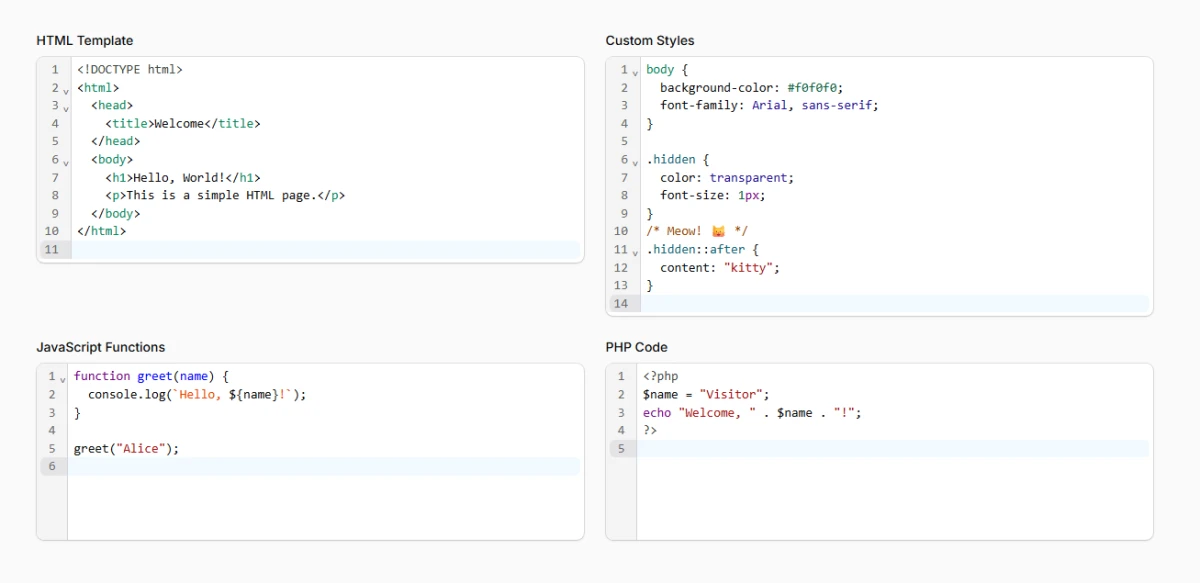Fold the body { rule in Custom Styles
Viewport: 1200px width, 583px height.
pos(635,72)
